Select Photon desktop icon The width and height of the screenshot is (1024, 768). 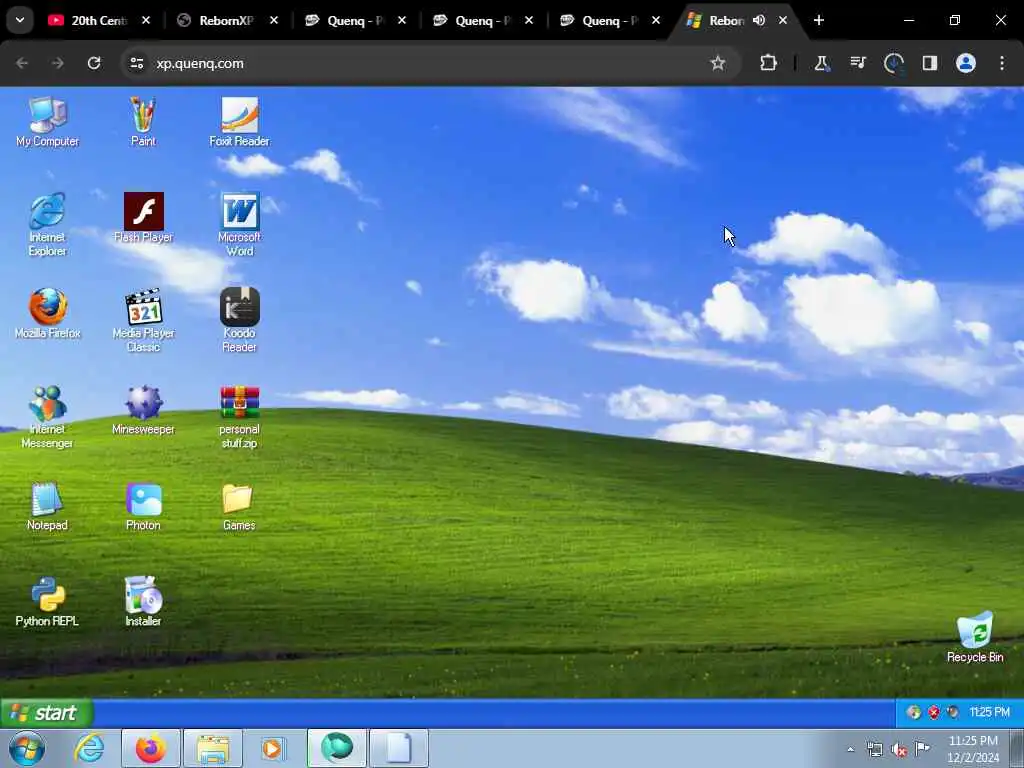pyautogui.click(x=143, y=505)
